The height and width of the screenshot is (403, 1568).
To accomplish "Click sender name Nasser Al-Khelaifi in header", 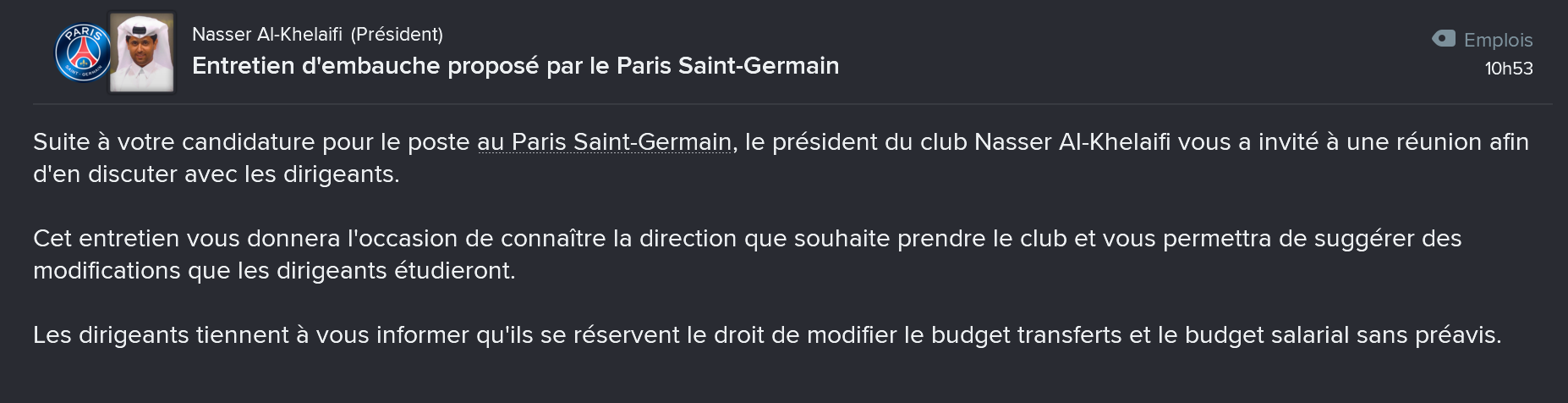I will 267,34.
